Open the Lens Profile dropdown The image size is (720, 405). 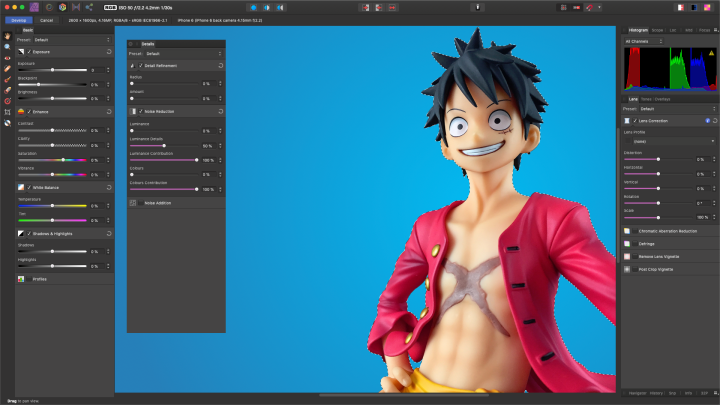coord(674,141)
